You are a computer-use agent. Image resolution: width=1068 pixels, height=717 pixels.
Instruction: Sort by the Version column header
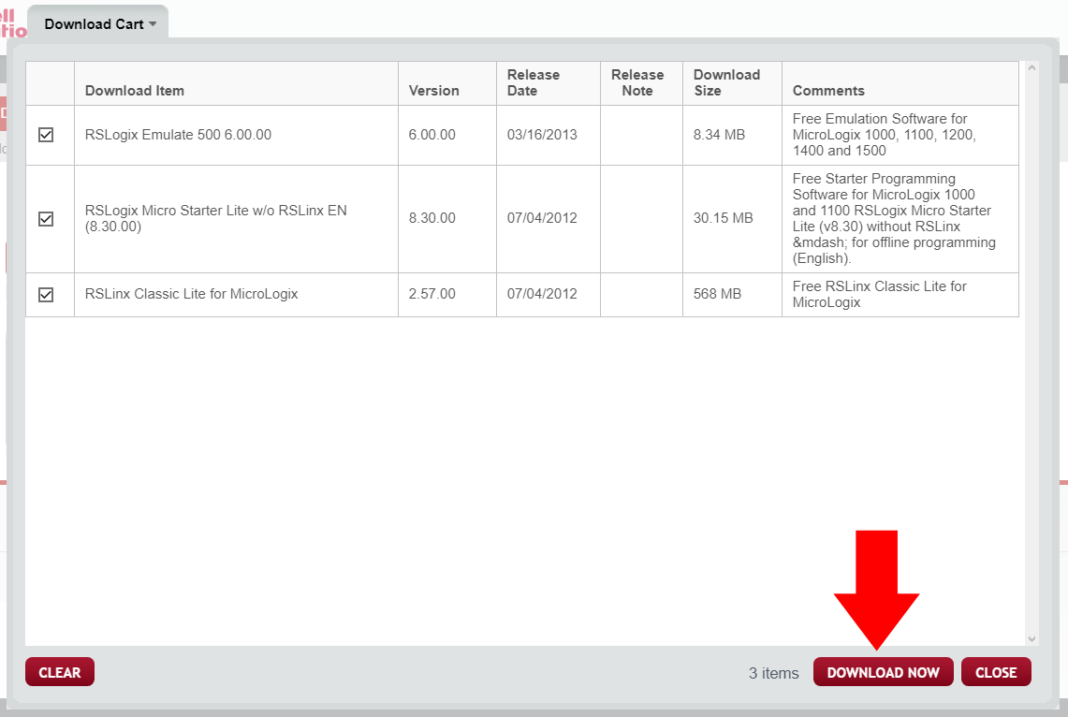point(433,90)
